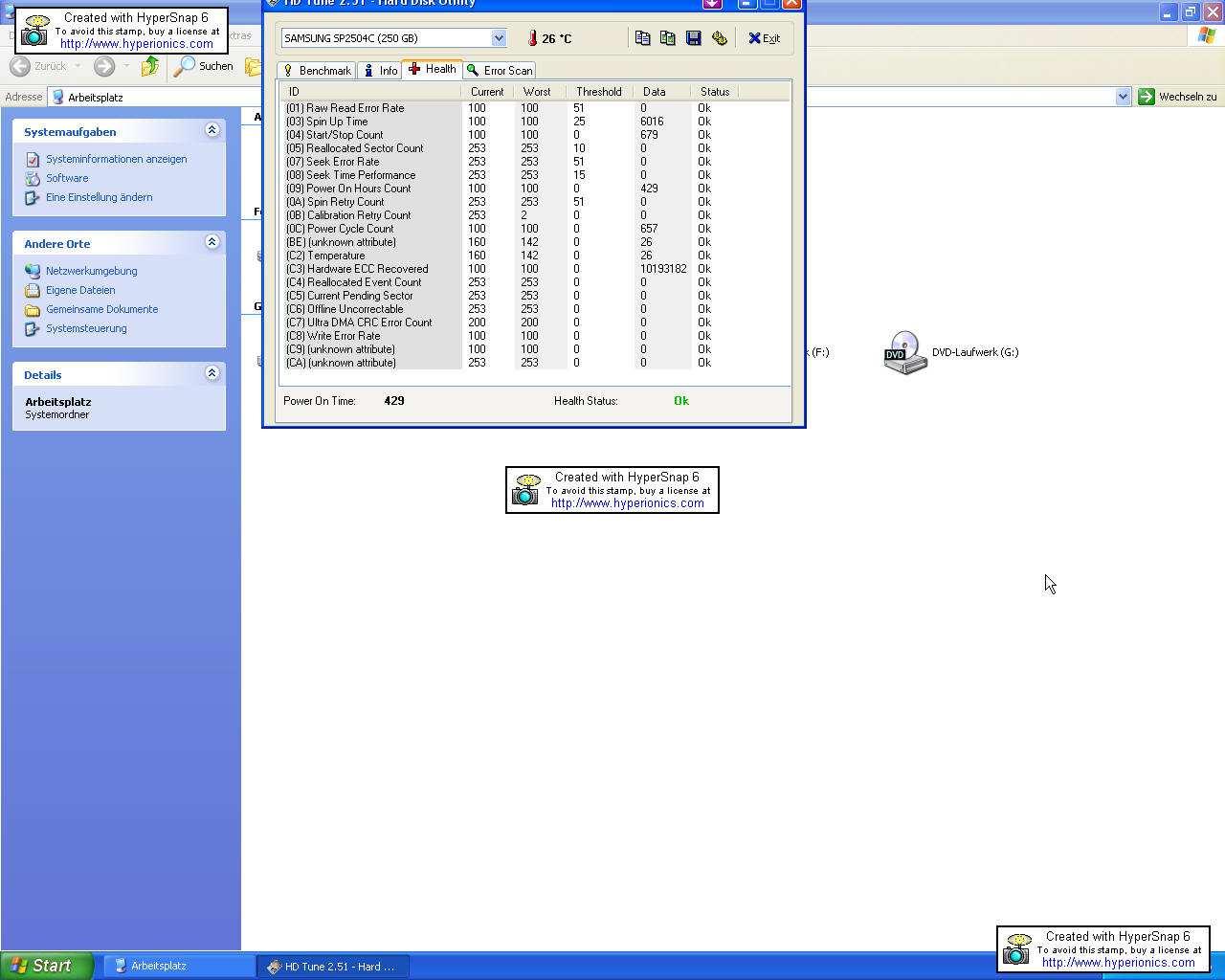Open HD Tune options wrench icon
Screen dimensions: 1225x980
coord(720,38)
